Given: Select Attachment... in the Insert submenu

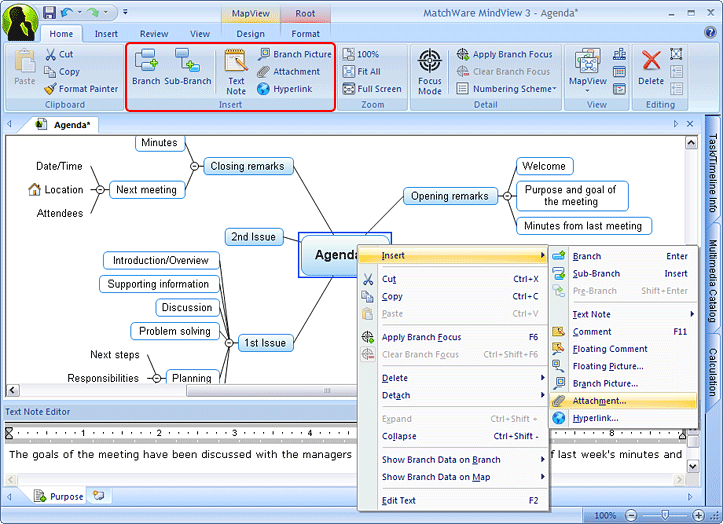Looking at the screenshot, I should (x=623, y=401).
